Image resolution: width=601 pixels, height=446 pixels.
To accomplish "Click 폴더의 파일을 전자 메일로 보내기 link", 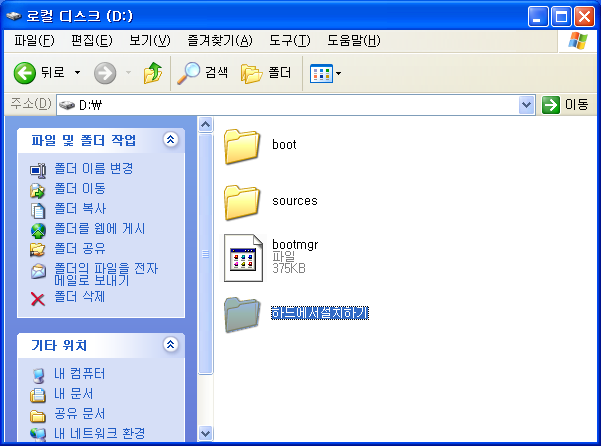I will click(106, 274).
